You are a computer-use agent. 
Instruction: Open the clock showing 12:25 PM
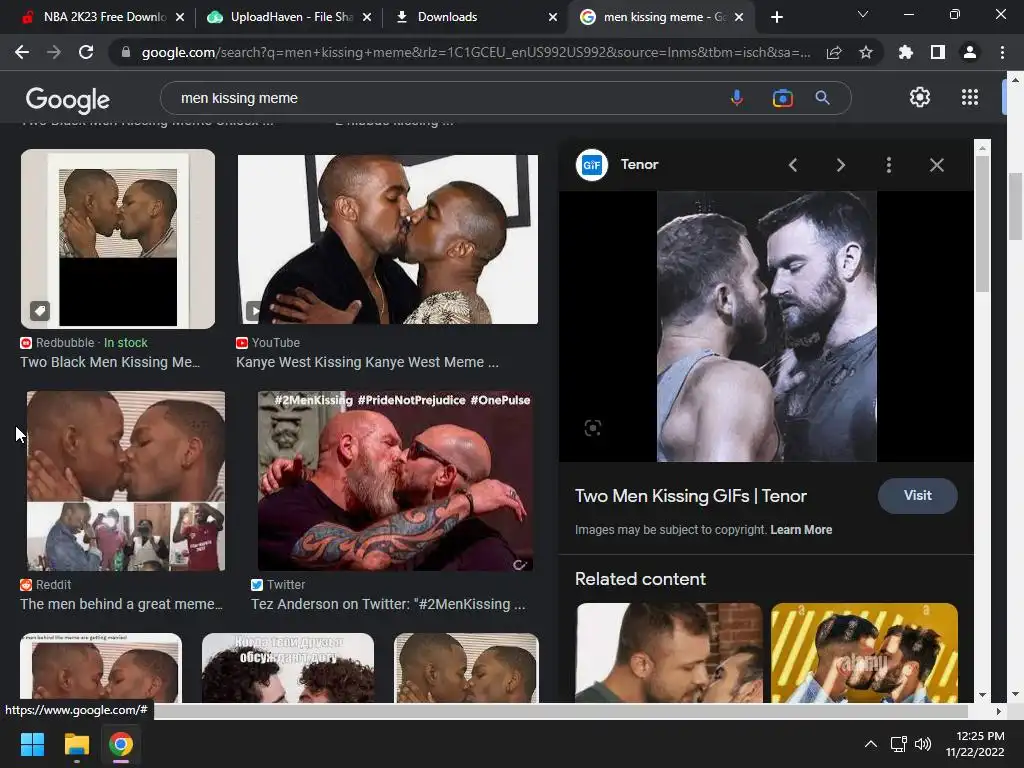click(x=975, y=744)
